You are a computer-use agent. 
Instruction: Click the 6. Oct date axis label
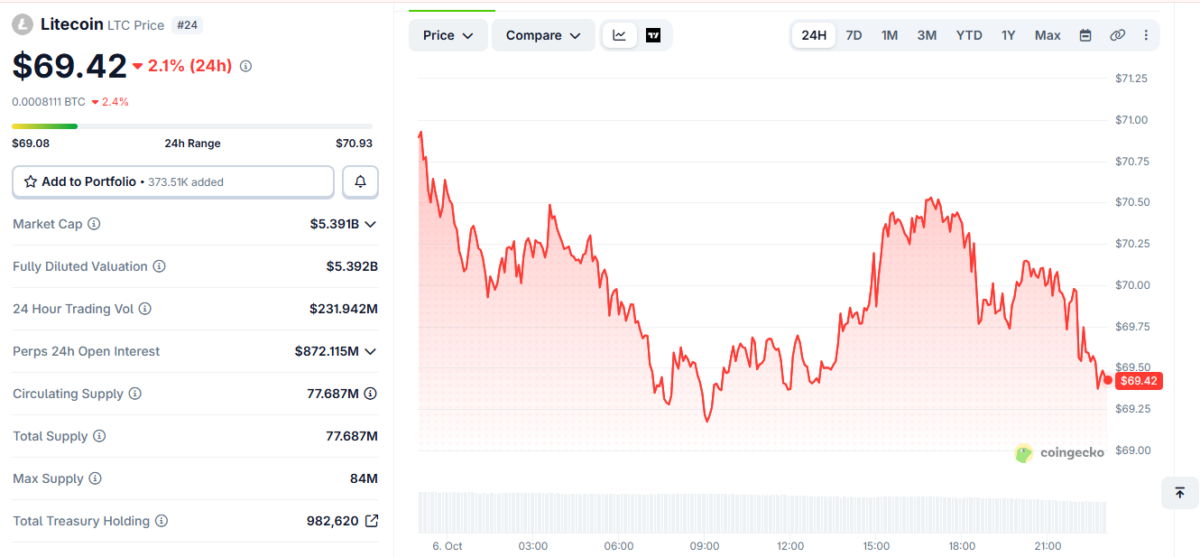(447, 546)
